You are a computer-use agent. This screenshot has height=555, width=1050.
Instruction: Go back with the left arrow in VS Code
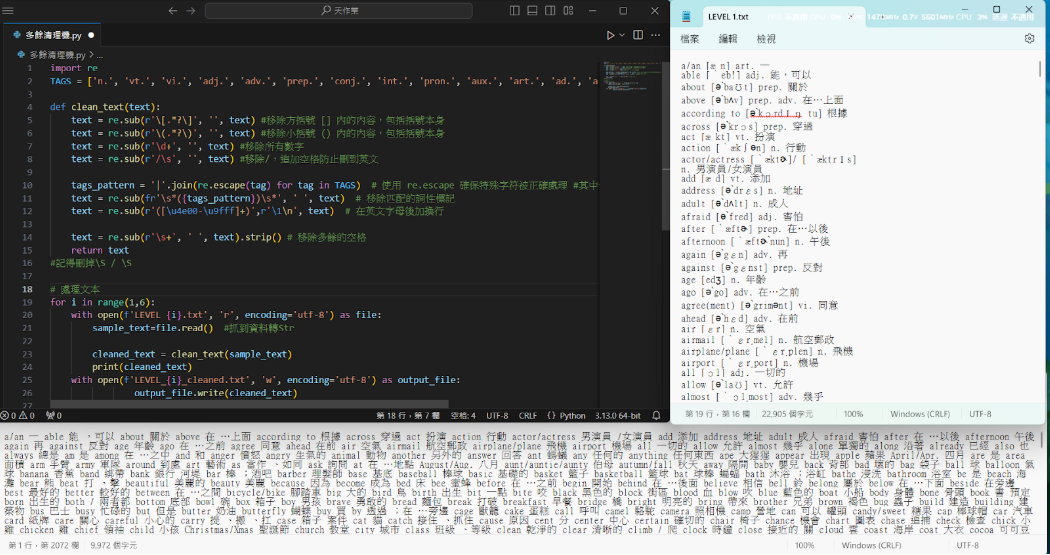pyautogui.click(x=173, y=11)
